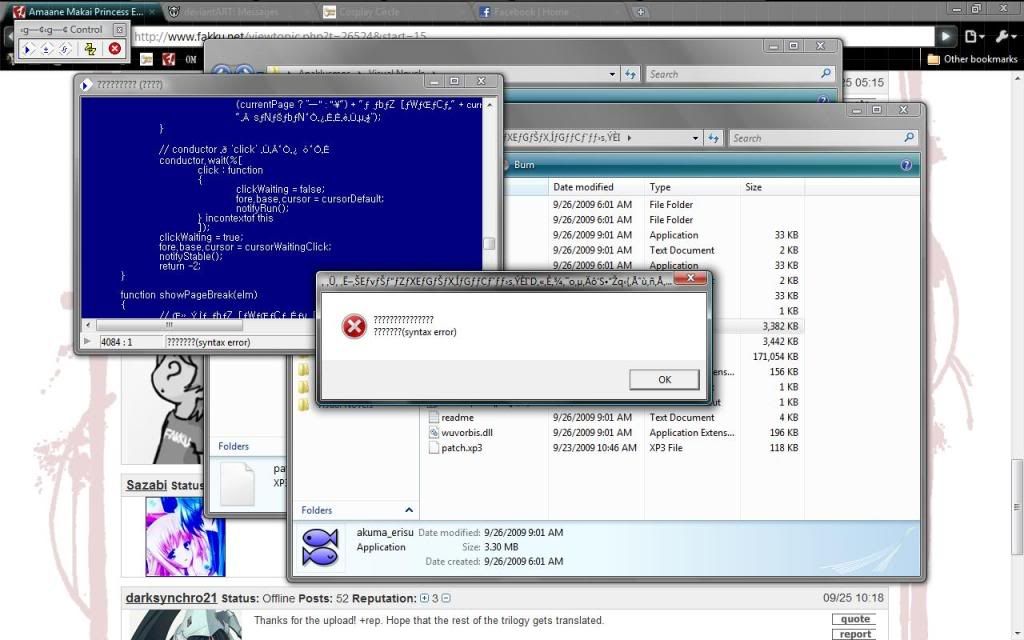This screenshot has height=640, width=1024.
Task: Sort files by the Date modified column
Action: click(583, 187)
